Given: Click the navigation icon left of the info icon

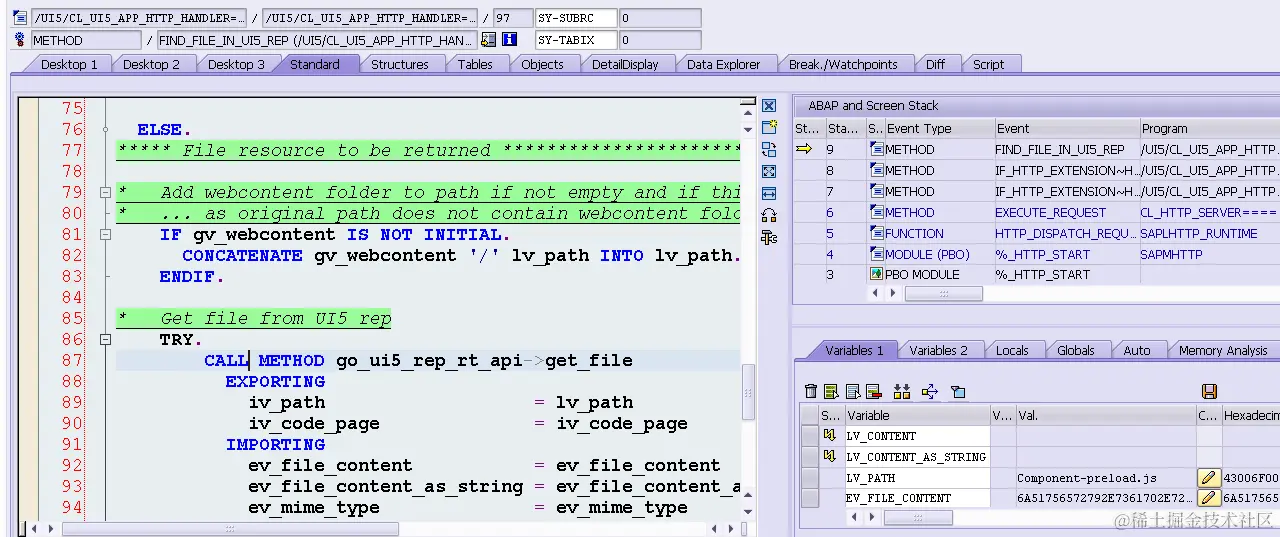Looking at the screenshot, I should pyautogui.click(x=488, y=40).
